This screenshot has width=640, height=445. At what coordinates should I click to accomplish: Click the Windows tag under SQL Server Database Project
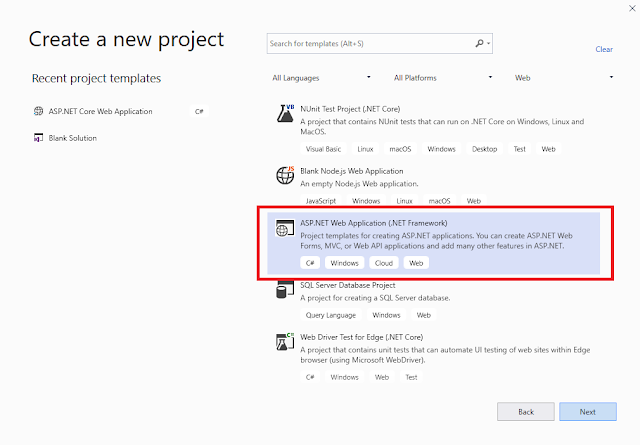click(386, 315)
